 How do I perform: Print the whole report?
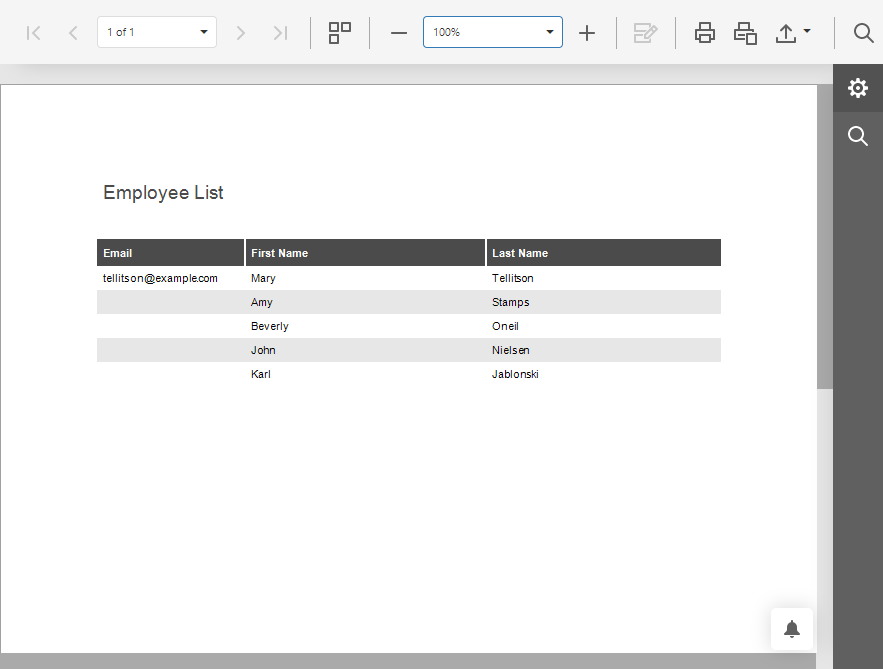coord(704,33)
